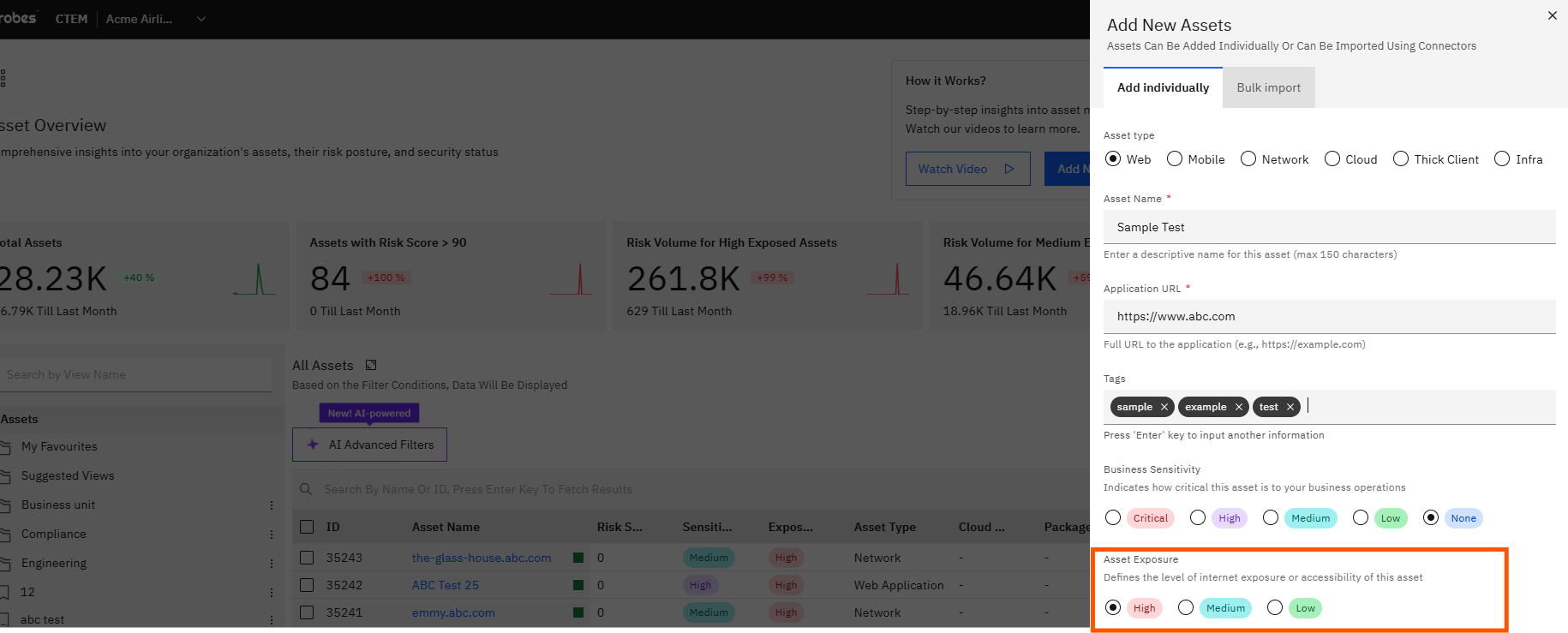Click the sparkle icon in AI Advanced Filters
Viewport: 1568px width, 633px height.
point(313,445)
